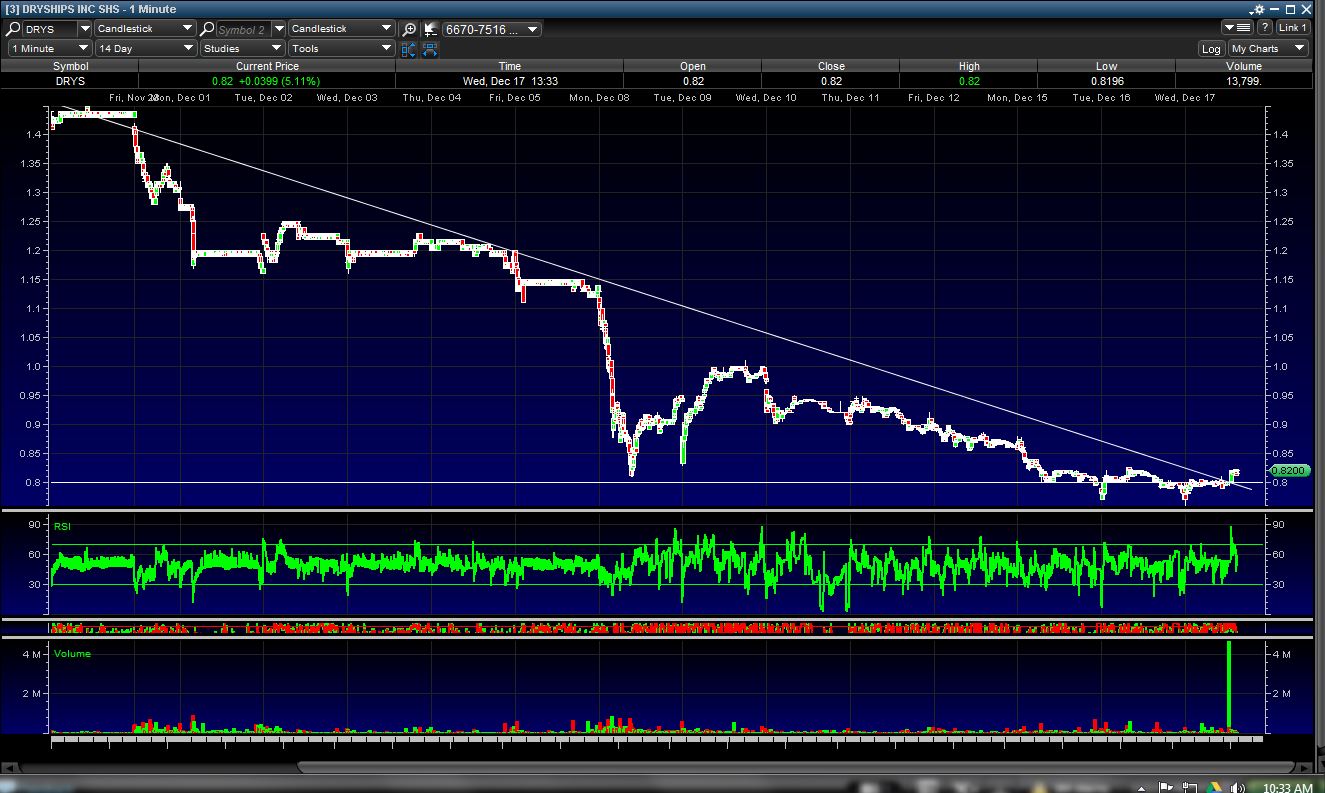Screen dimensions: 1325x793
Task: Click the account cursor icon beside 6670-7516
Action: click(x=430, y=29)
